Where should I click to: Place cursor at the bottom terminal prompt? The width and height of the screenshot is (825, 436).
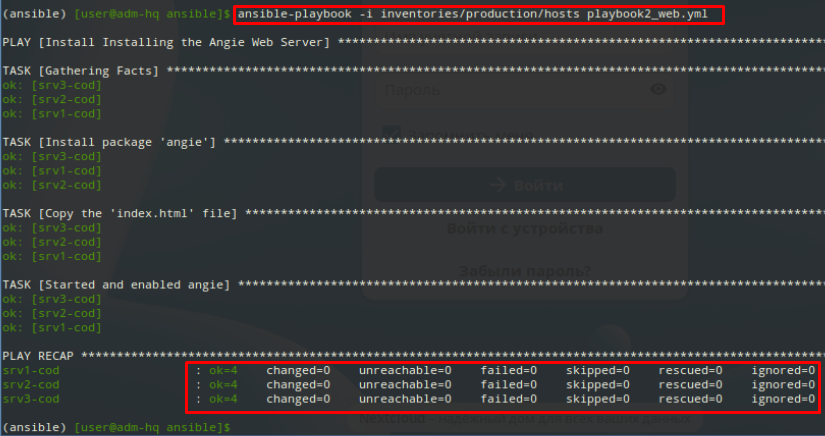pyautogui.click(x=234, y=427)
